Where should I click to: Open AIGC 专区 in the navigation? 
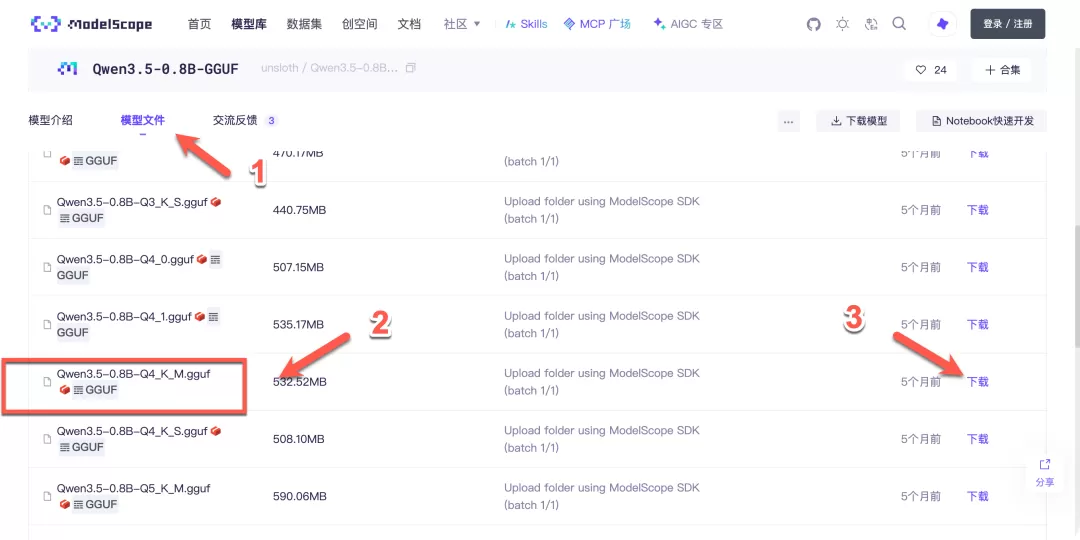coord(688,24)
